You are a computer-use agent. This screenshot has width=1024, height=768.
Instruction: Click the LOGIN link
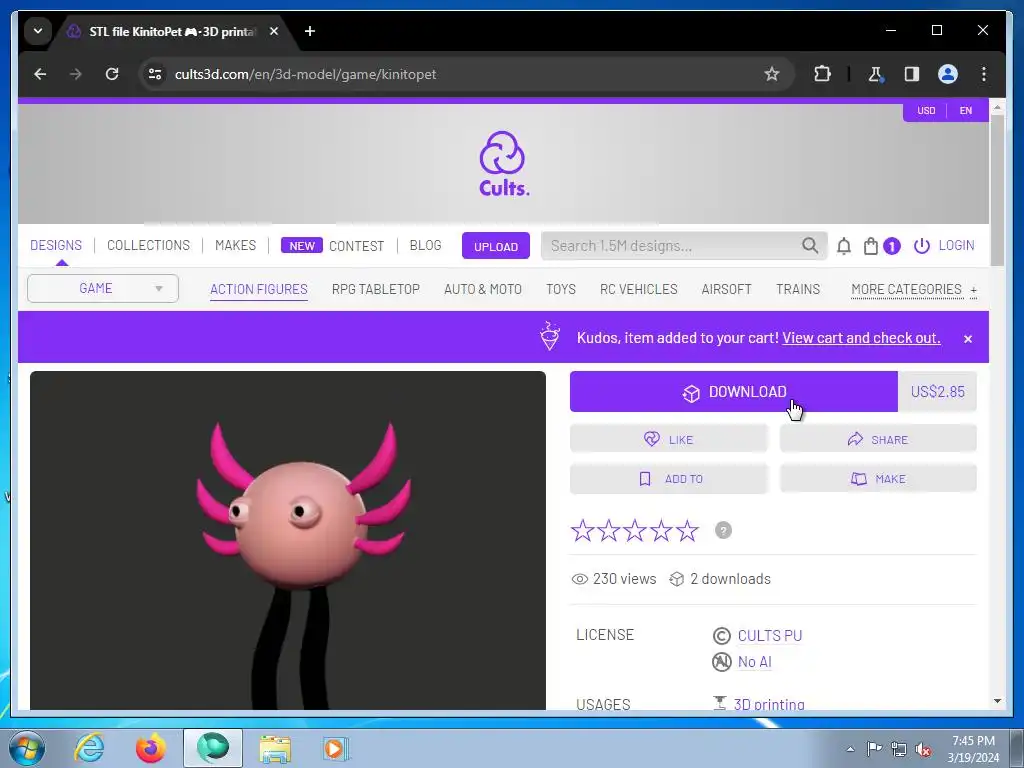(x=944, y=246)
